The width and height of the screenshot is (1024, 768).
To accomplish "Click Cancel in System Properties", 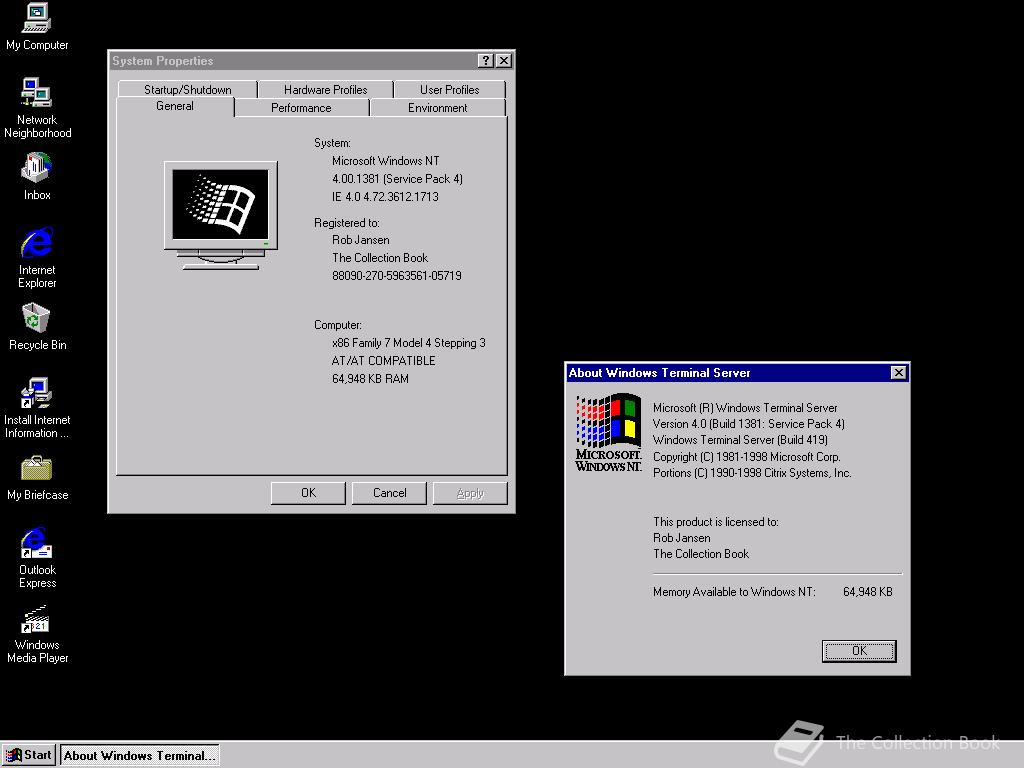I will (x=389, y=493).
